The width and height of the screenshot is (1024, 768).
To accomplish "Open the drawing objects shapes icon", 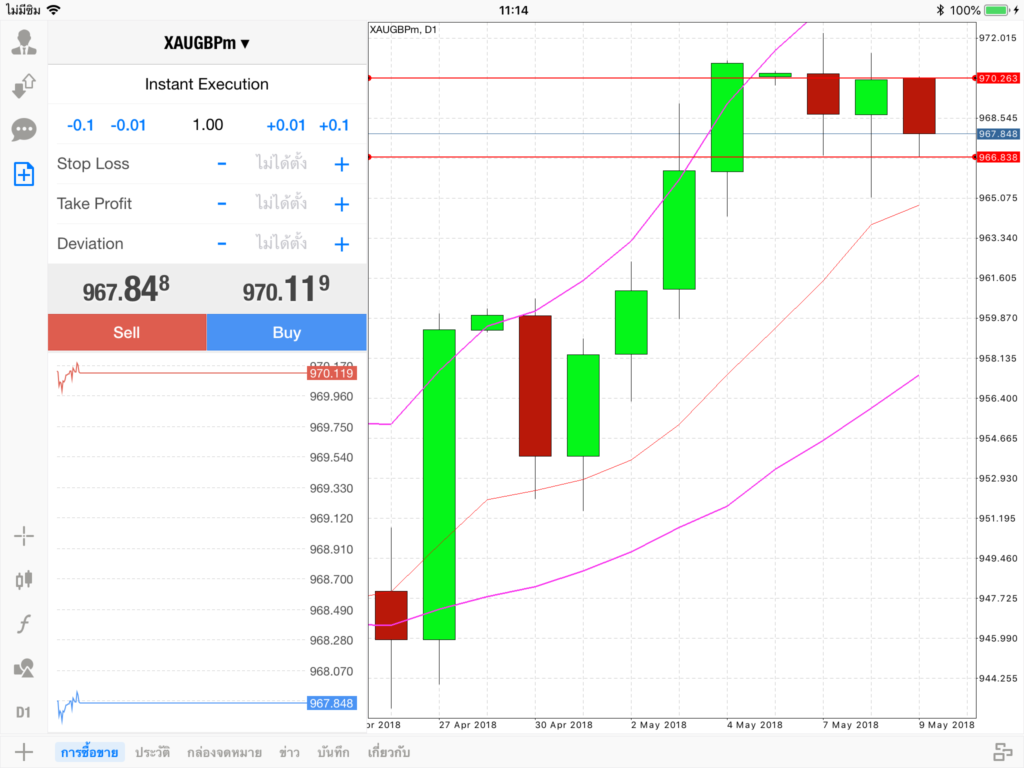I will coord(24,668).
